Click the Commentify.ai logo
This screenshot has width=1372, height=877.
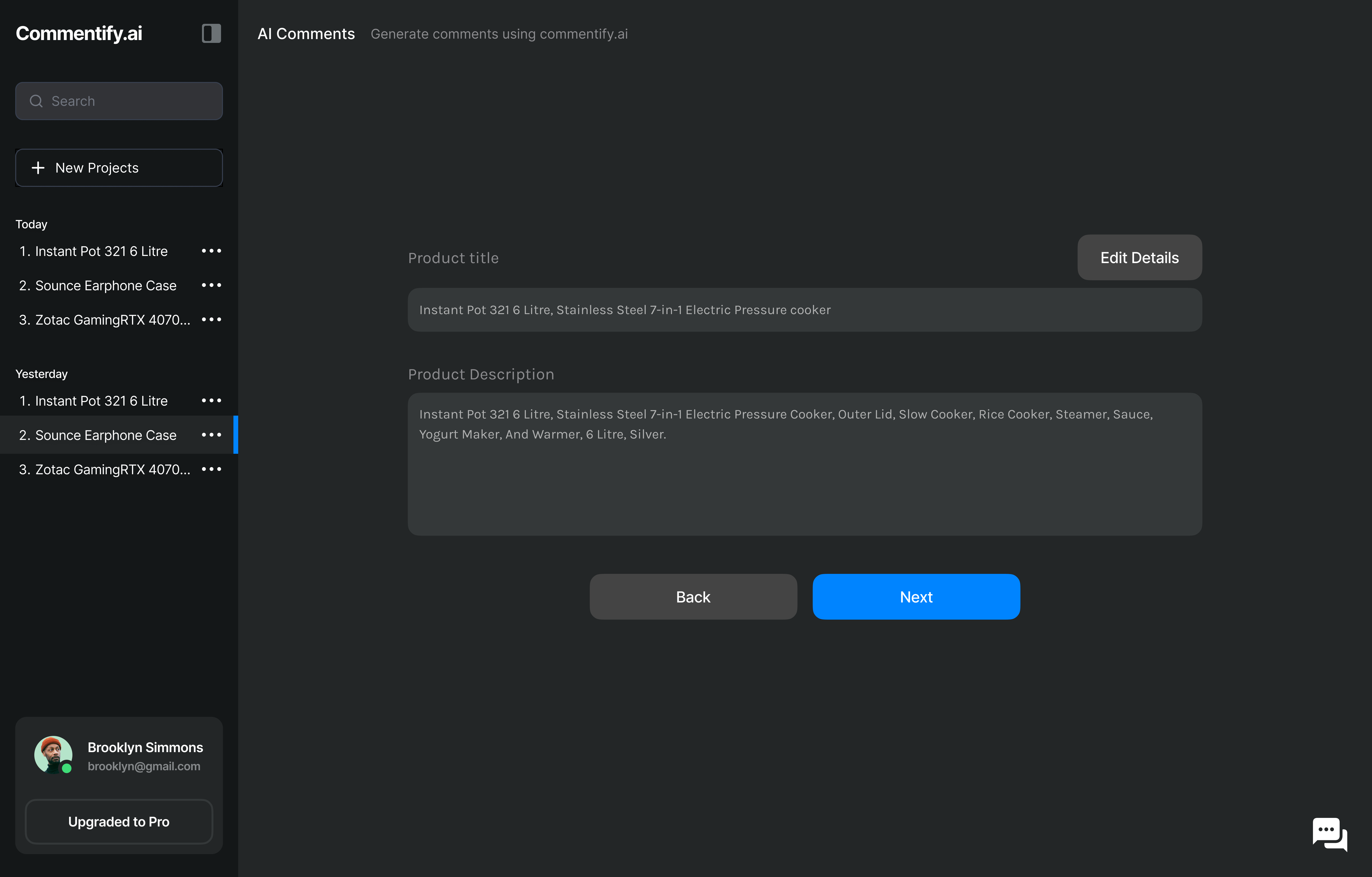pyautogui.click(x=79, y=34)
